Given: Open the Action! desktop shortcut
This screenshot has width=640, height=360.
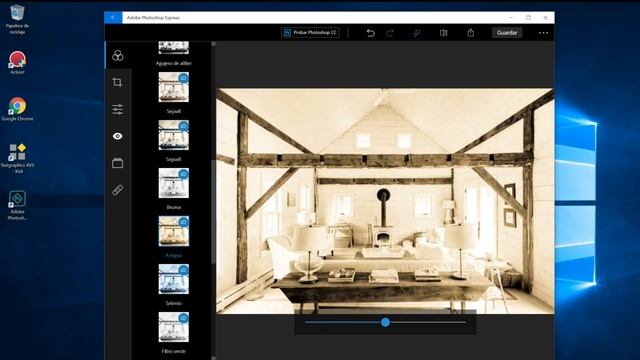Looking at the screenshot, I should pyautogui.click(x=17, y=62).
